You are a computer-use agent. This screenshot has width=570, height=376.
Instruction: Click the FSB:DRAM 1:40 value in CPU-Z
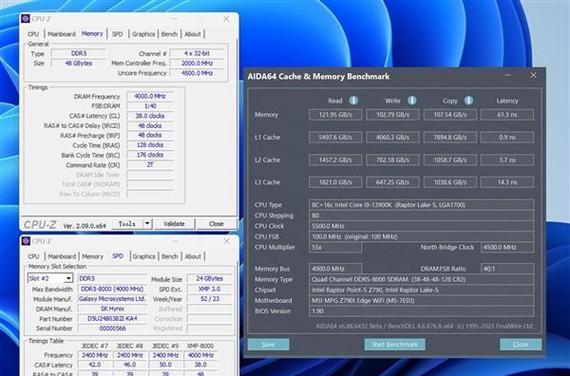coord(150,106)
